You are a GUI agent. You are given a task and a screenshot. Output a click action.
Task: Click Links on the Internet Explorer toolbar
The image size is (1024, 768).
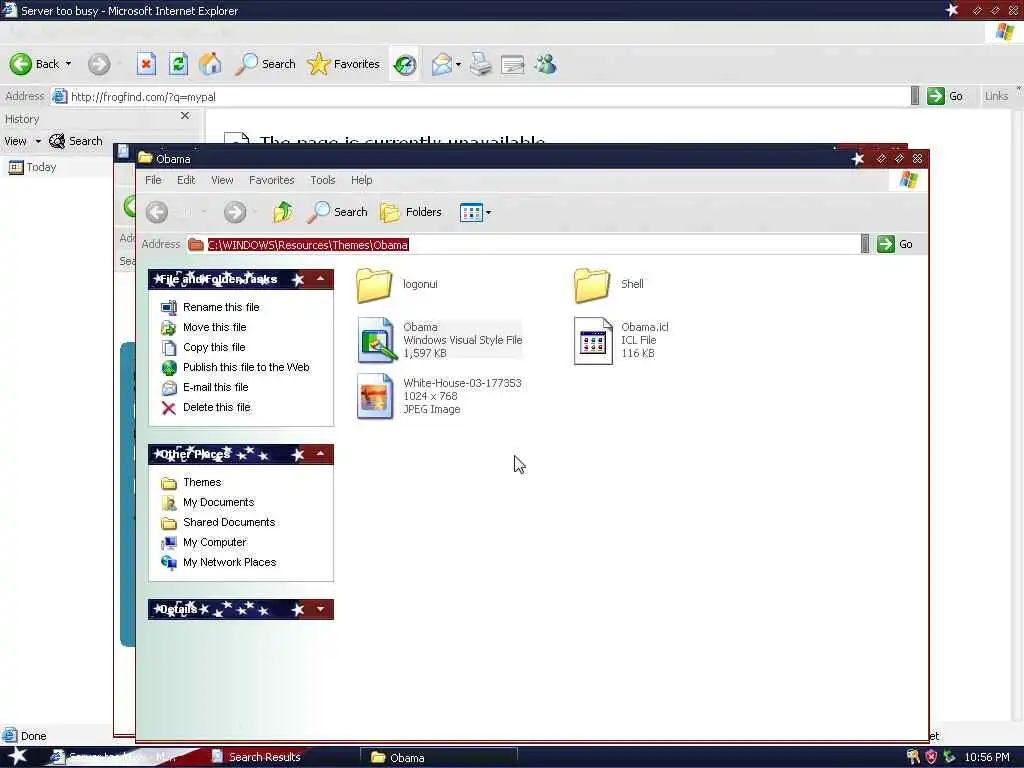[x=996, y=96]
